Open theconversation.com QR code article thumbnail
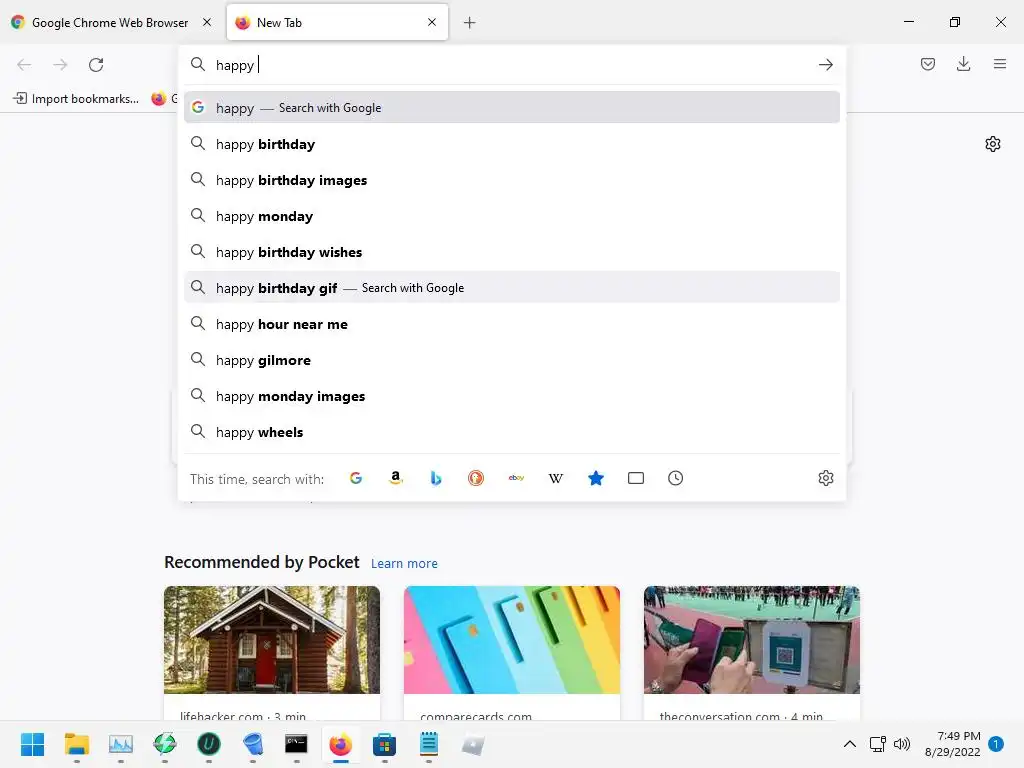This screenshot has height=768, width=1024. (x=752, y=639)
